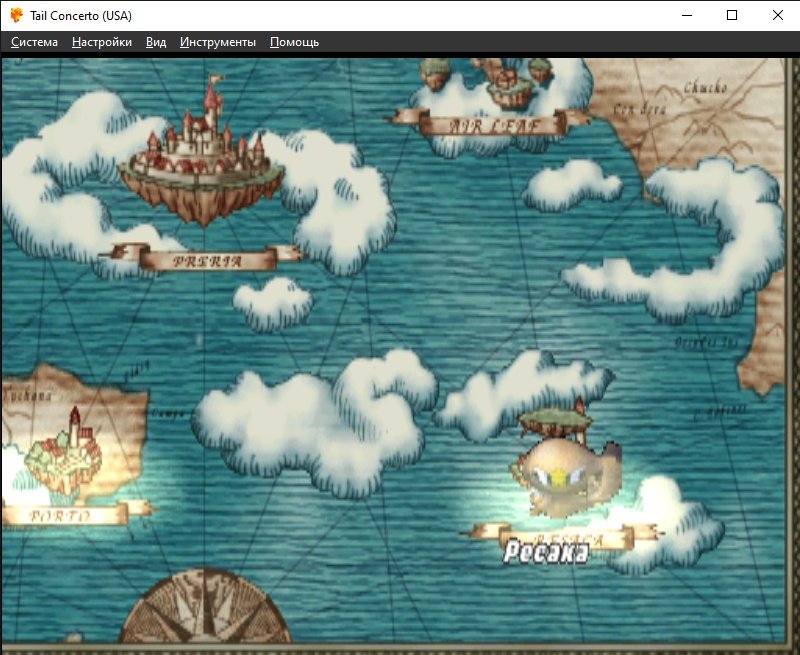Maximize the Tail Concerto window
The height and width of the screenshot is (655, 800).
(732, 15)
